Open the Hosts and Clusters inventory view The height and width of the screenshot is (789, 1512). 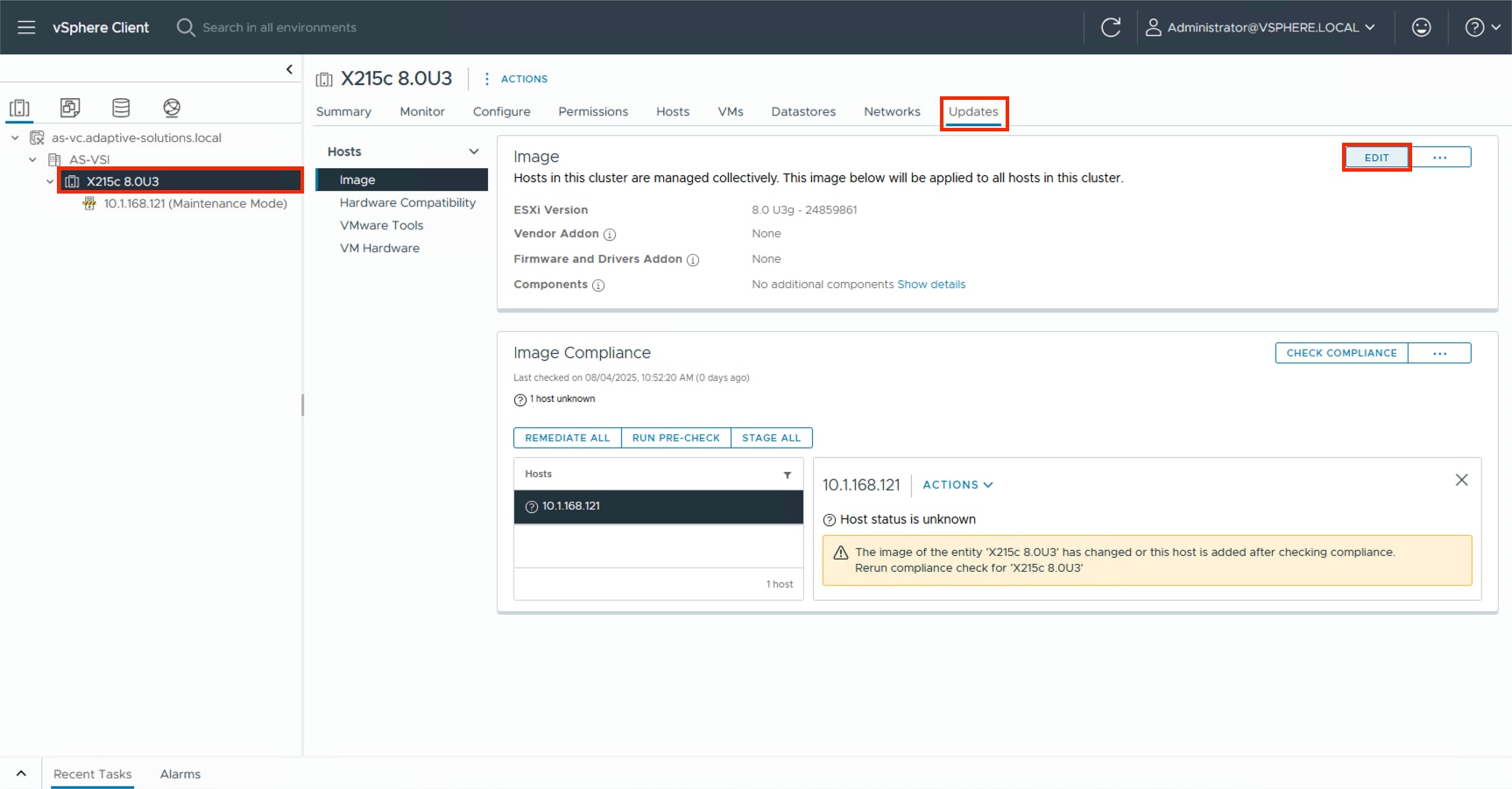click(19, 108)
